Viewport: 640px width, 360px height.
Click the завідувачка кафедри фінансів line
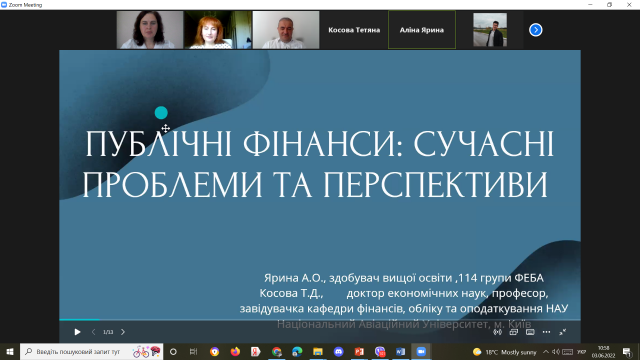coord(404,308)
